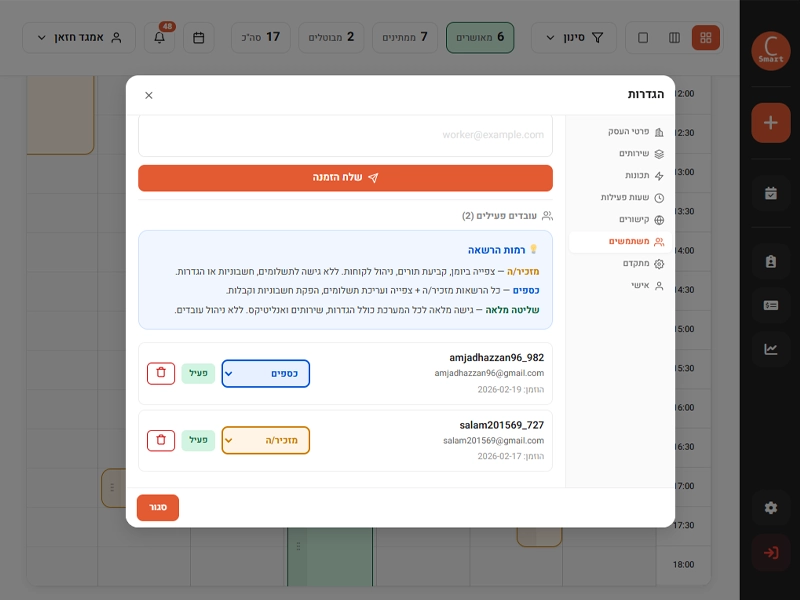This screenshot has height=600, width=800.
Task: Click the שלח הזמנה send invite button
Action: point(345,178)
